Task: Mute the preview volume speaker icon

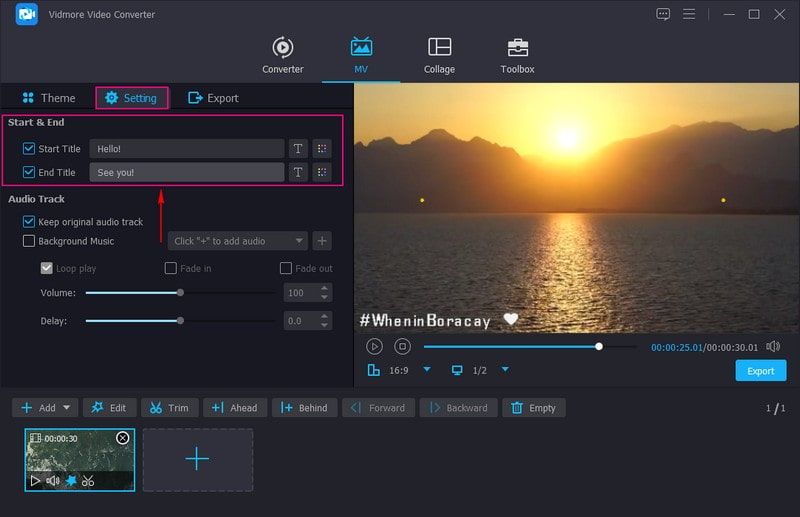Action: click(x=772, y=346)
